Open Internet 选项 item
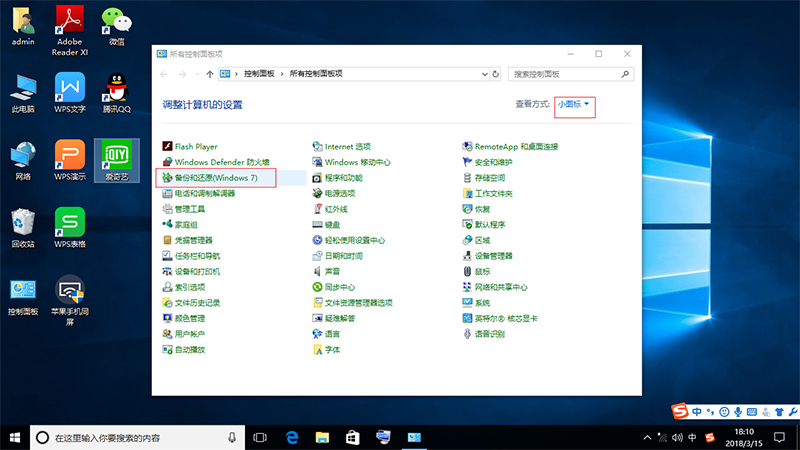 (x=341, y=146)
